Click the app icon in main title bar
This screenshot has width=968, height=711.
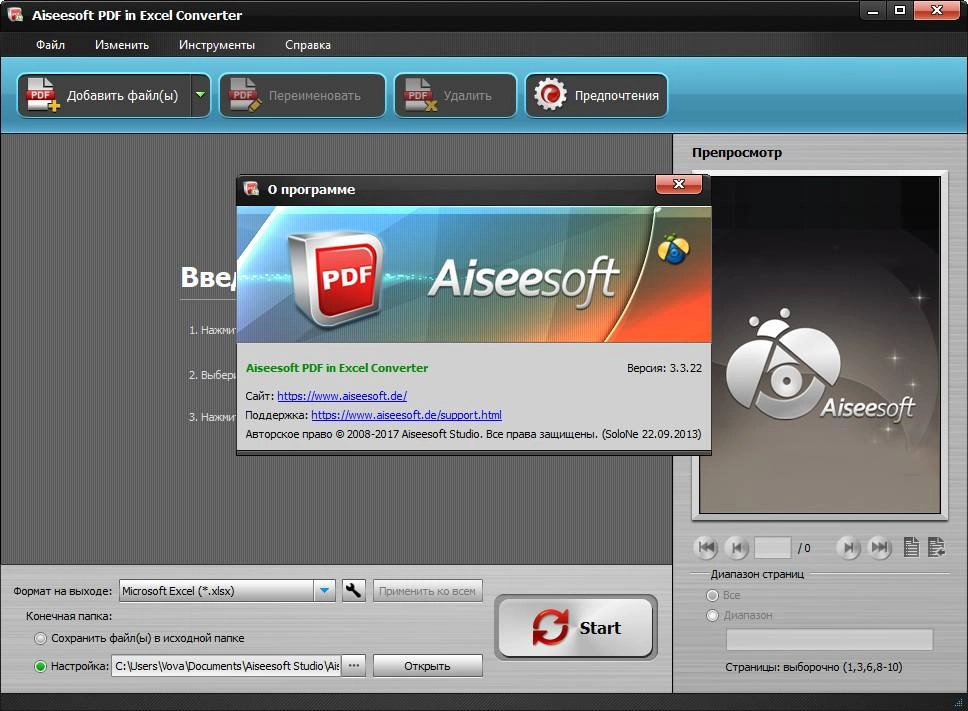click(x=14, y=14)
